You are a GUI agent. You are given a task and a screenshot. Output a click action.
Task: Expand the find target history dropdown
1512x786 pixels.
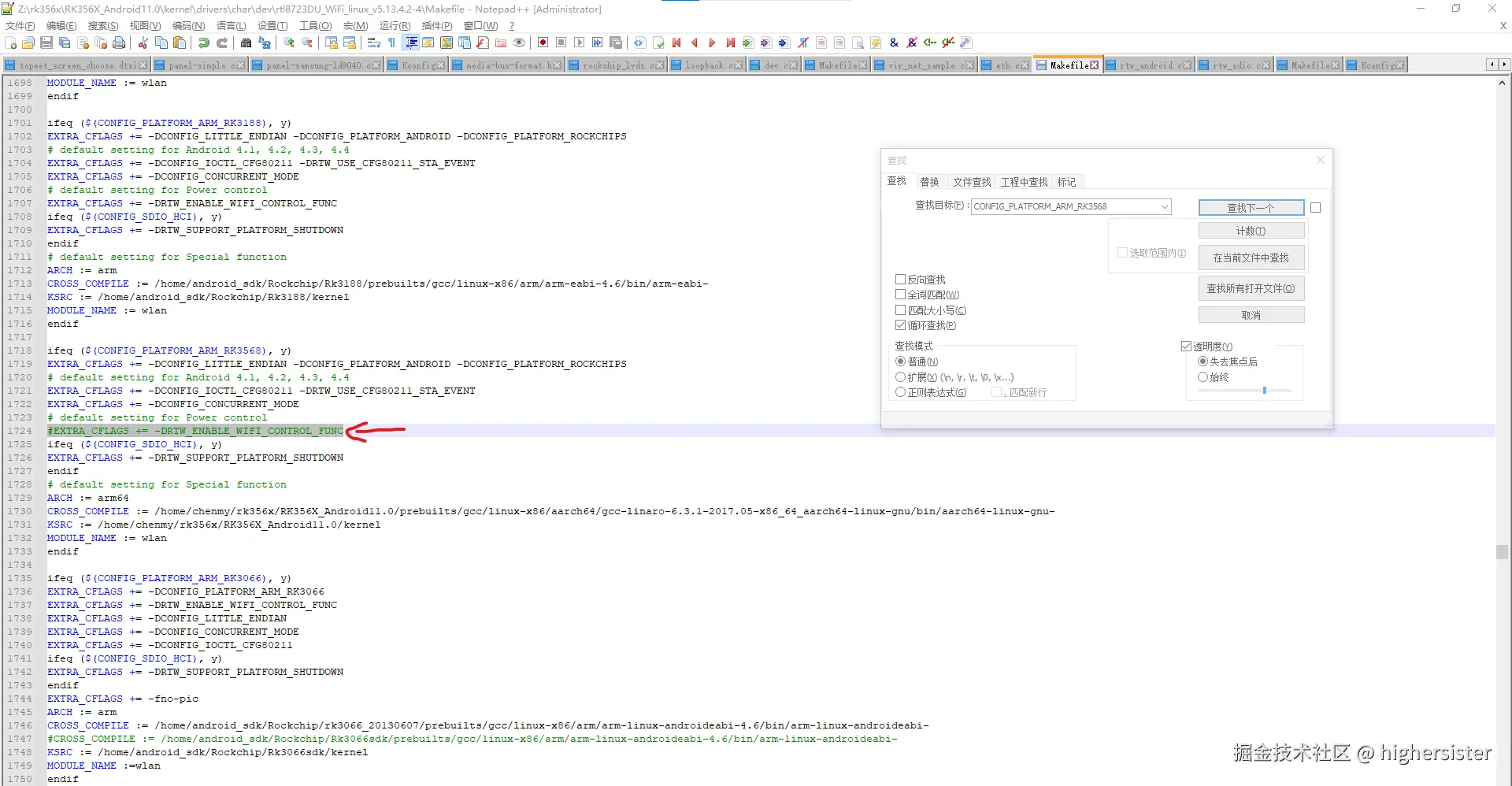(1164, 206)
